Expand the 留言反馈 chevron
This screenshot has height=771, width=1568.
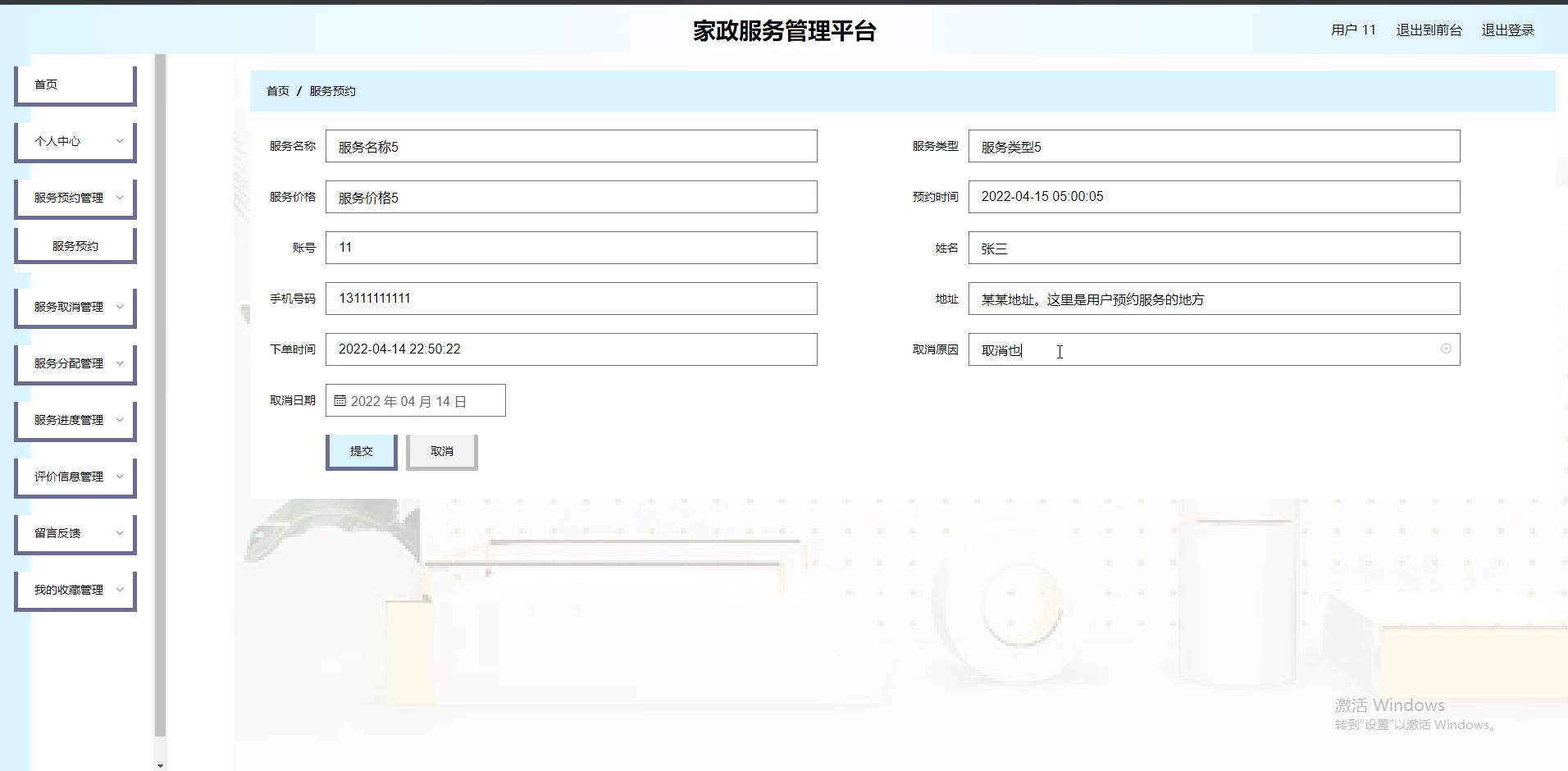120,533
